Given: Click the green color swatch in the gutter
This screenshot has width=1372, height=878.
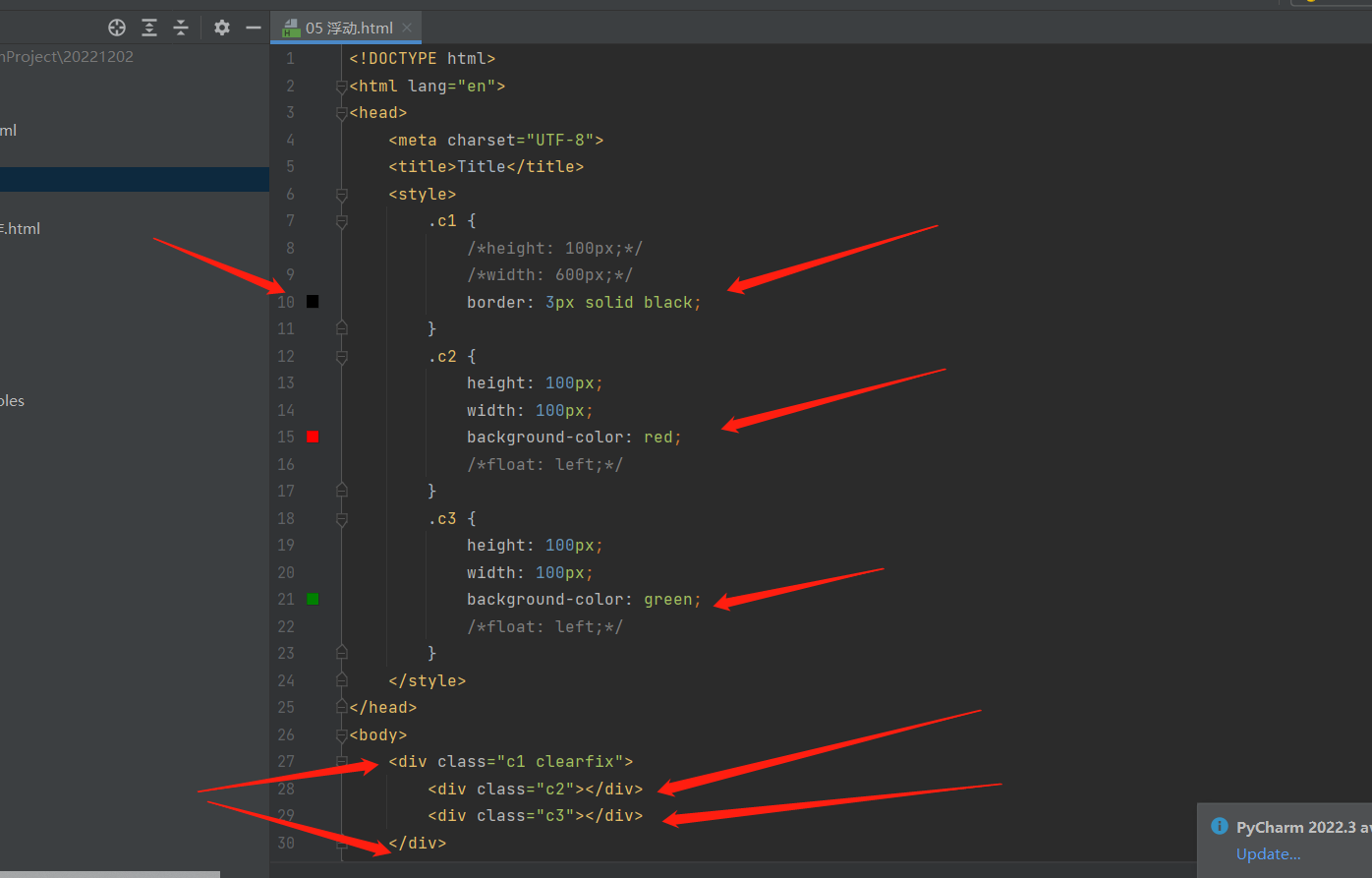Looking at the screenshot, I should click(x=313, y=599).
